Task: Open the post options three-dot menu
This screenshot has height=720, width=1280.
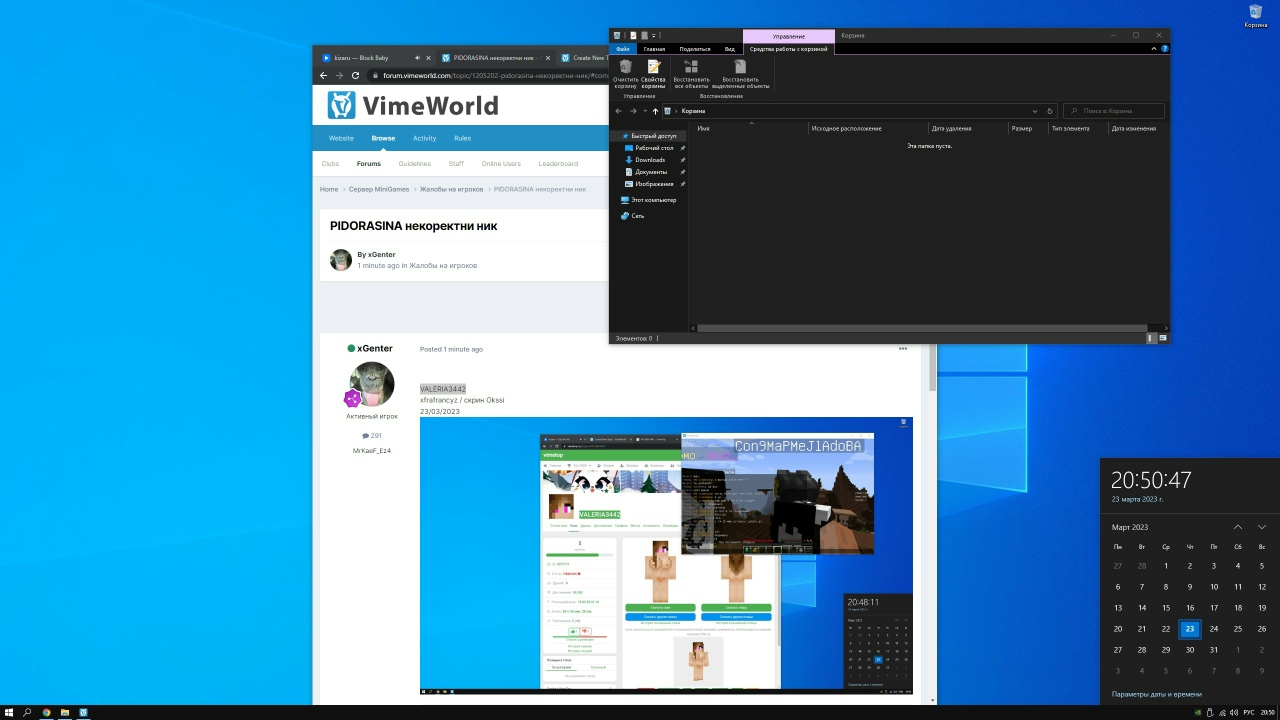Action: 902,349
